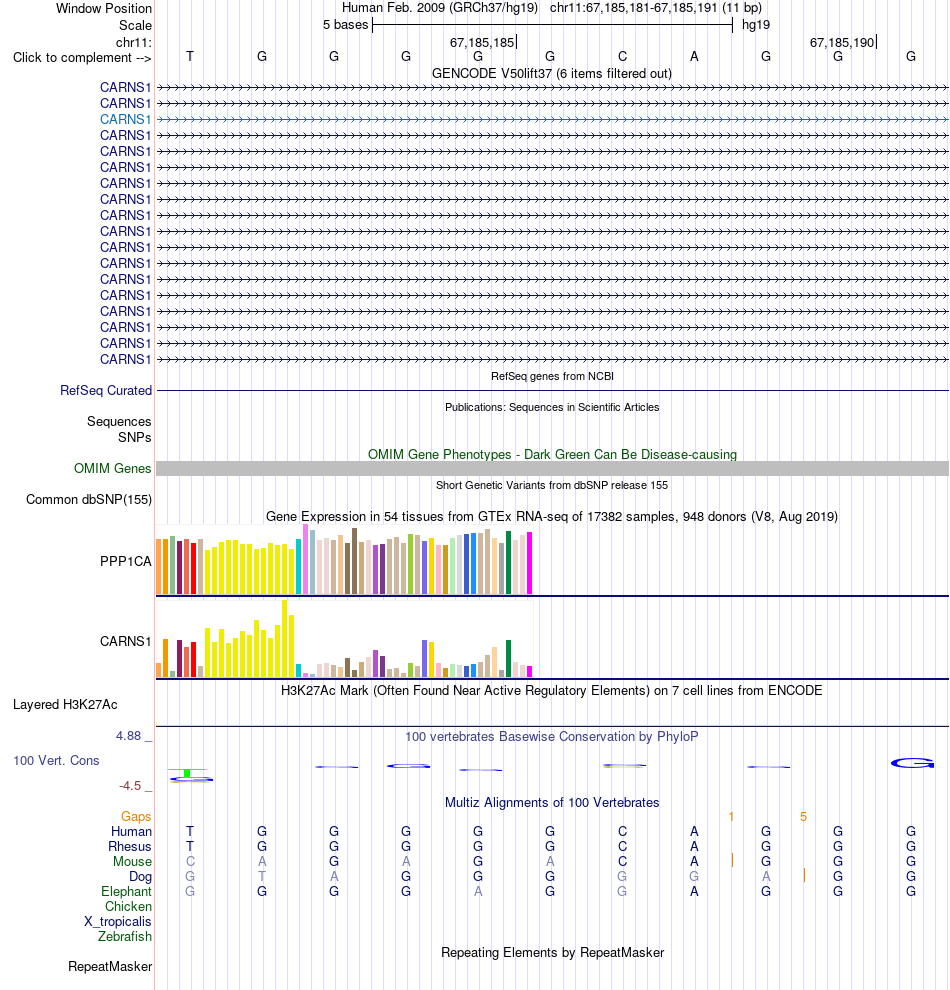This screenshot has width=950, height=990.
Task: Click the 'SNPs' track label
Action: 134,437
